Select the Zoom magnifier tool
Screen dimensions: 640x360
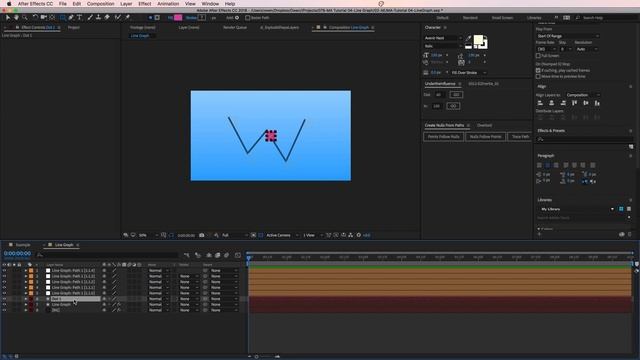(25, 18)
